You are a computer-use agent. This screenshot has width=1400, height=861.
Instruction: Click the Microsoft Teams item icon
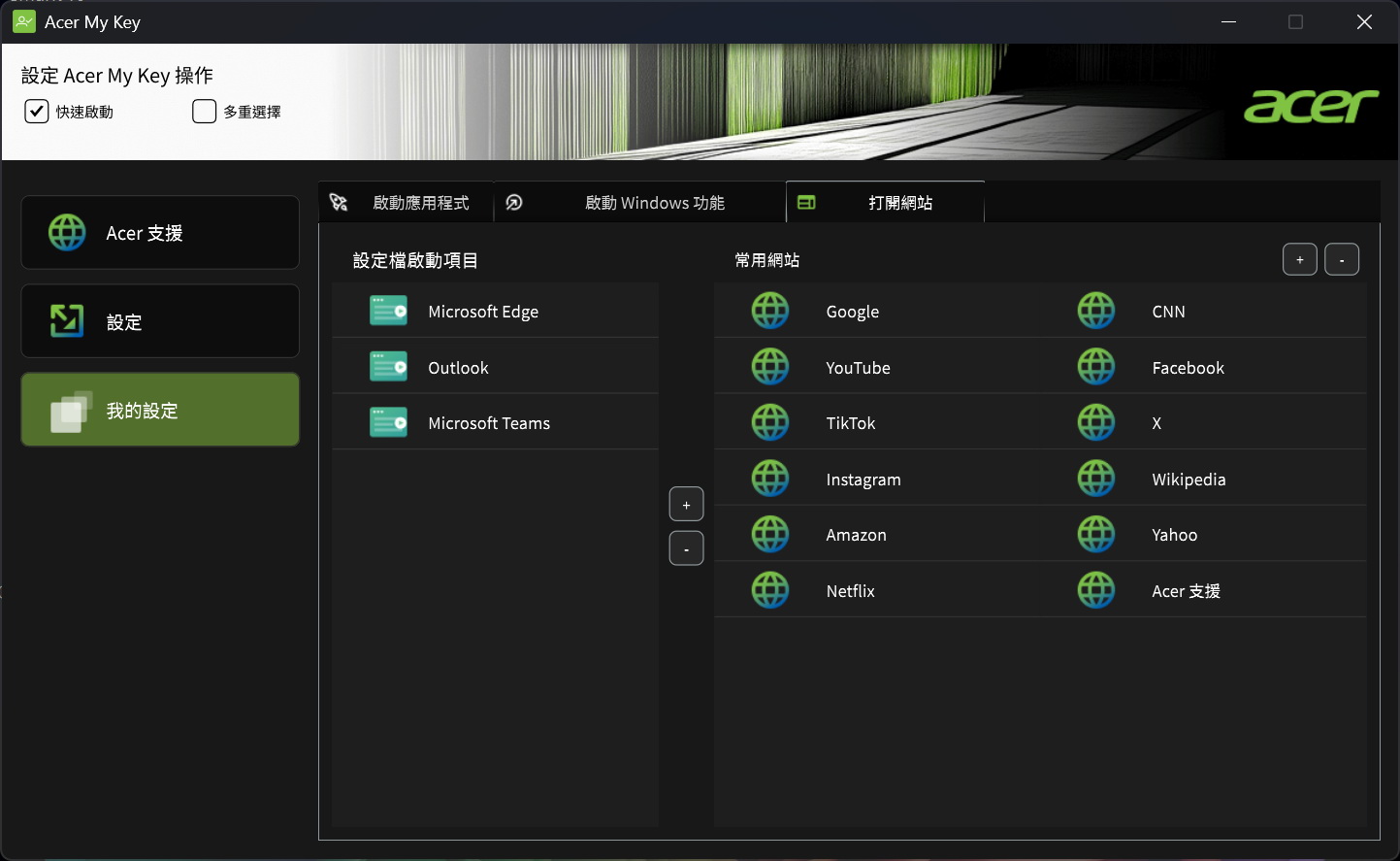point(388,423)
